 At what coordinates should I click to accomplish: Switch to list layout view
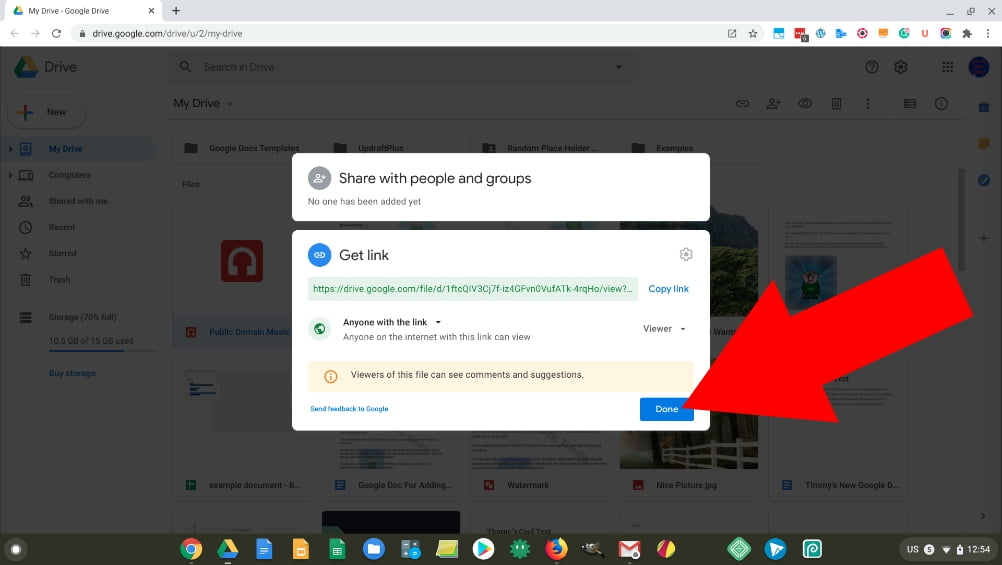point(910,104)
